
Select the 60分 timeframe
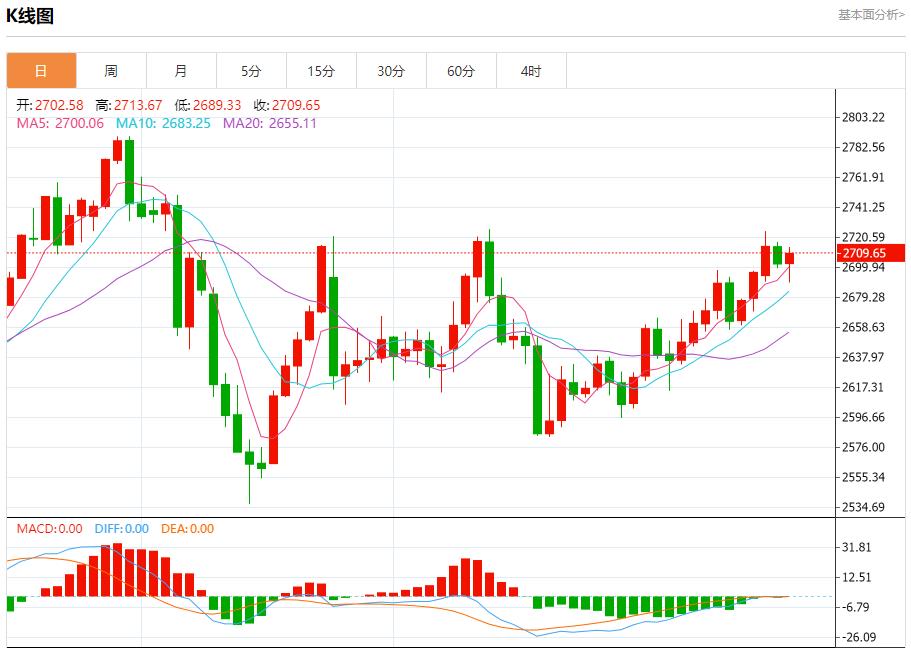[x=462, y=71]
